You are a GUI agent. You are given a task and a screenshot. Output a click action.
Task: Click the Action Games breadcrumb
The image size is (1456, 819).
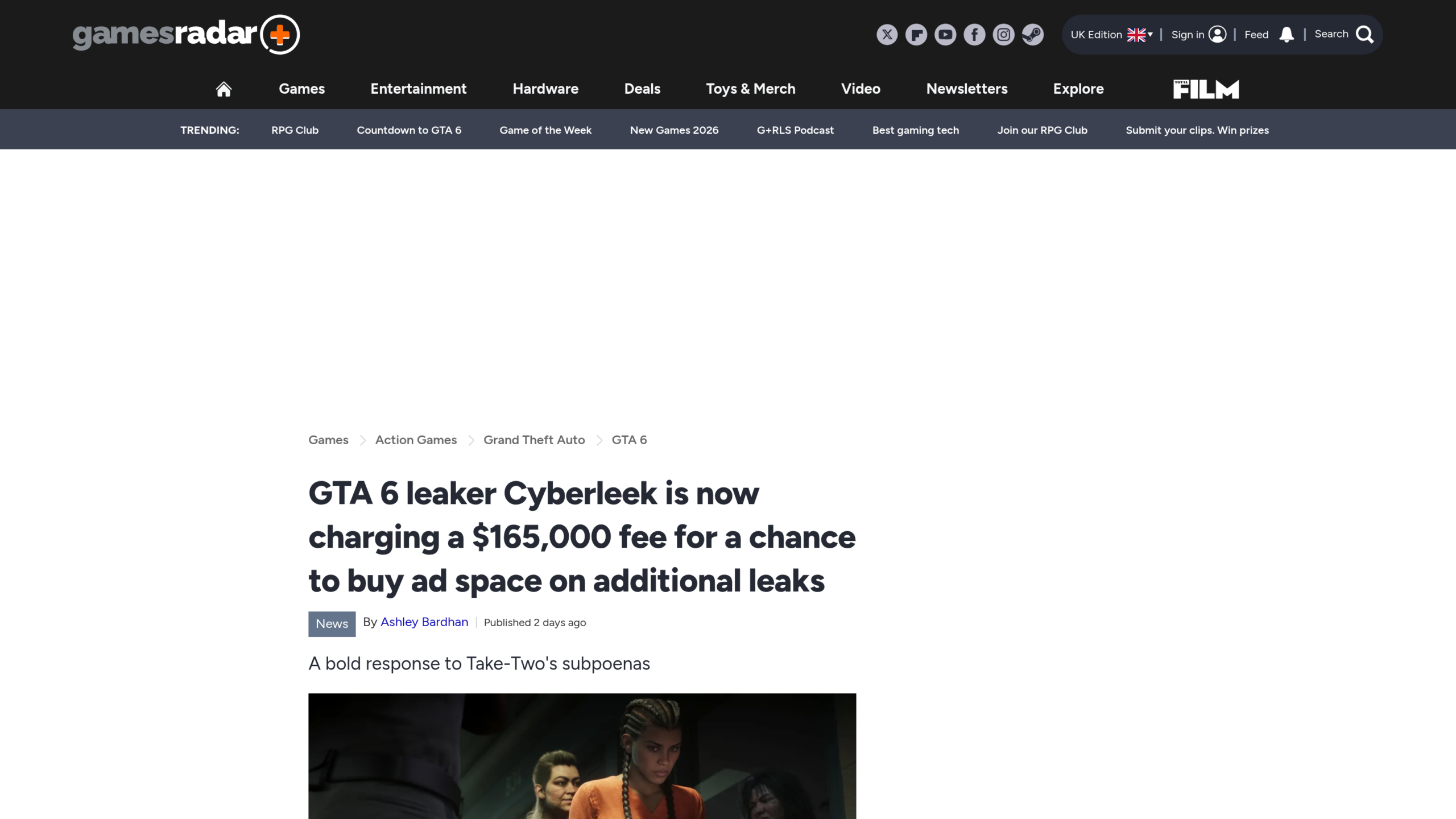[x=416, y=440]
